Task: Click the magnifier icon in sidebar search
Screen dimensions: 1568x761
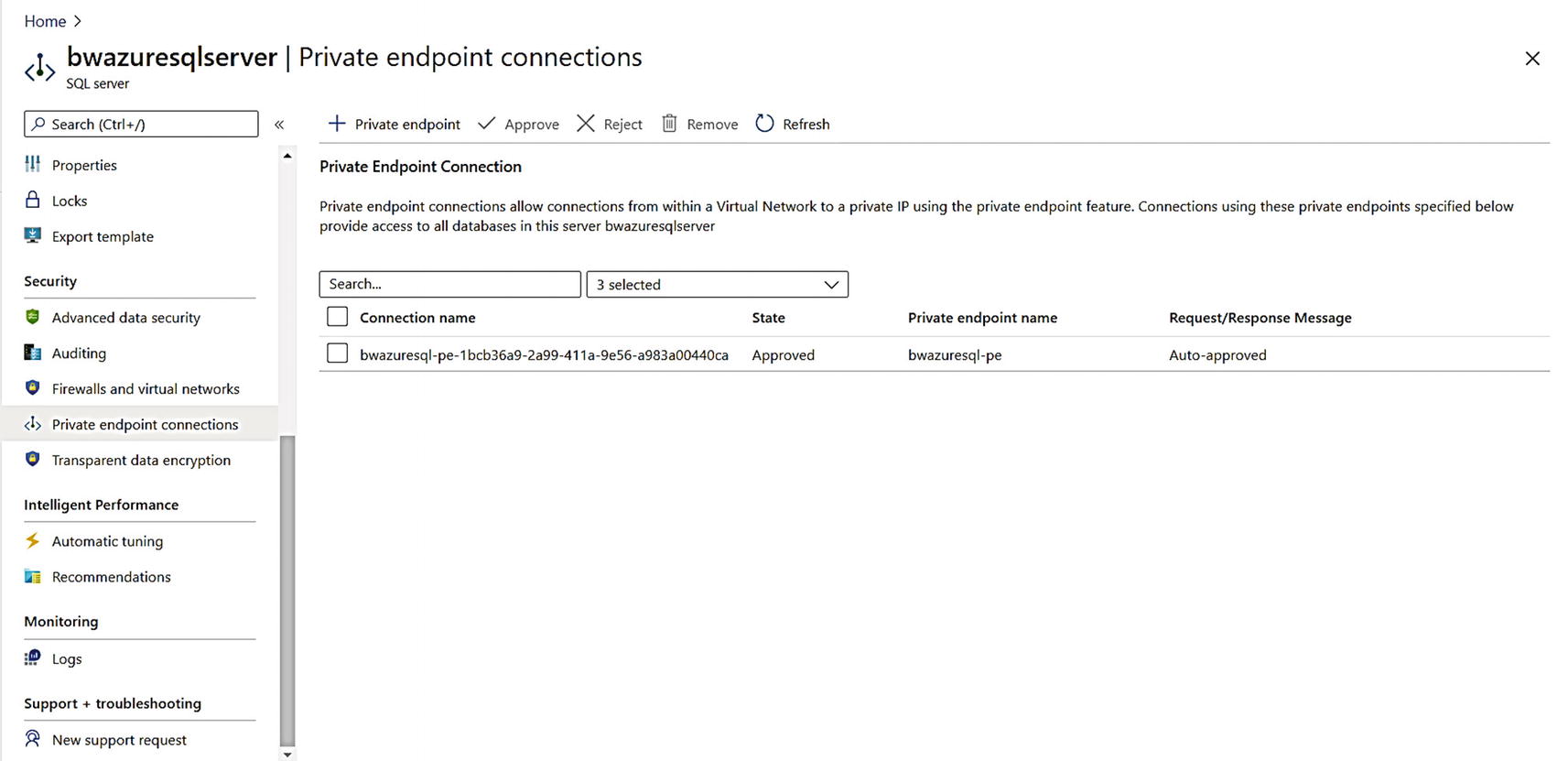Action: [x=38, y=124]
